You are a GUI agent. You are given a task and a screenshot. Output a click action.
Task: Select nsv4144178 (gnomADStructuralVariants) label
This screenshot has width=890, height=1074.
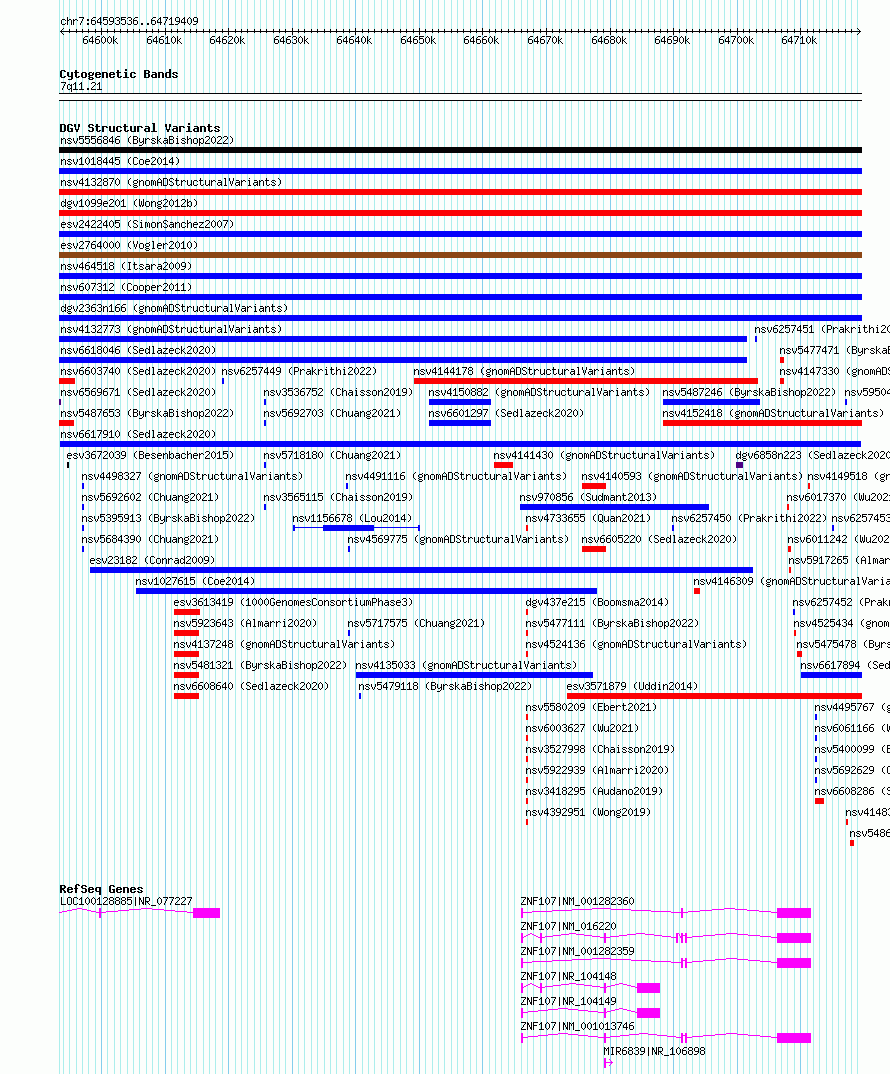point(524,371)
